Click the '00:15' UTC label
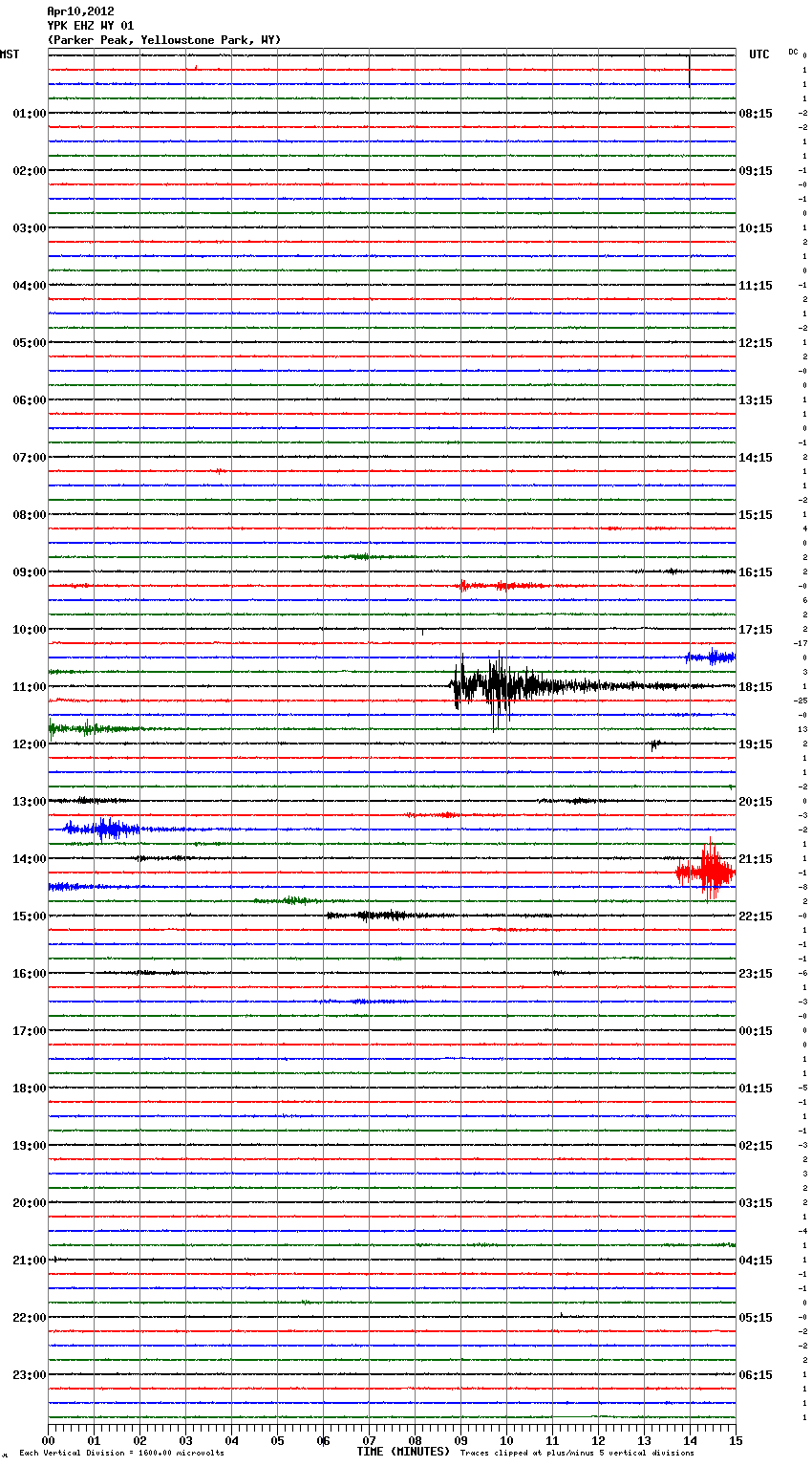Image resolution: width=812 pixels, height=1466 pixels. point(756,1031)
